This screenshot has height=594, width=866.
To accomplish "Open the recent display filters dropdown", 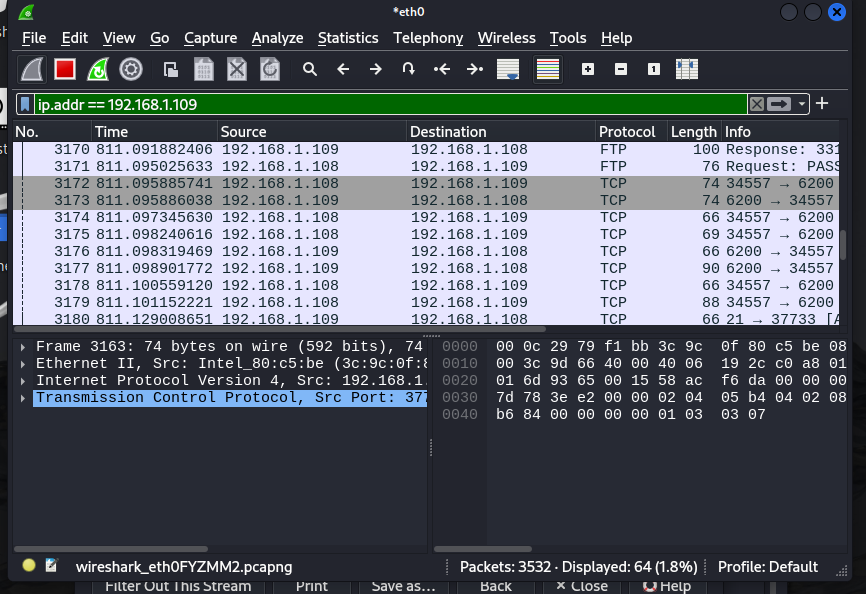I will (800, 104).
